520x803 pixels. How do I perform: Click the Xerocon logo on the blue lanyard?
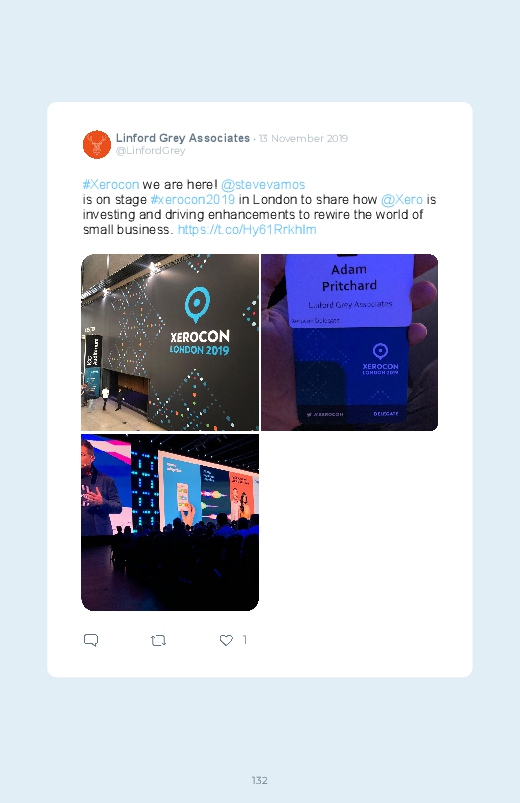pyautogui.click(x=380, y=360)
